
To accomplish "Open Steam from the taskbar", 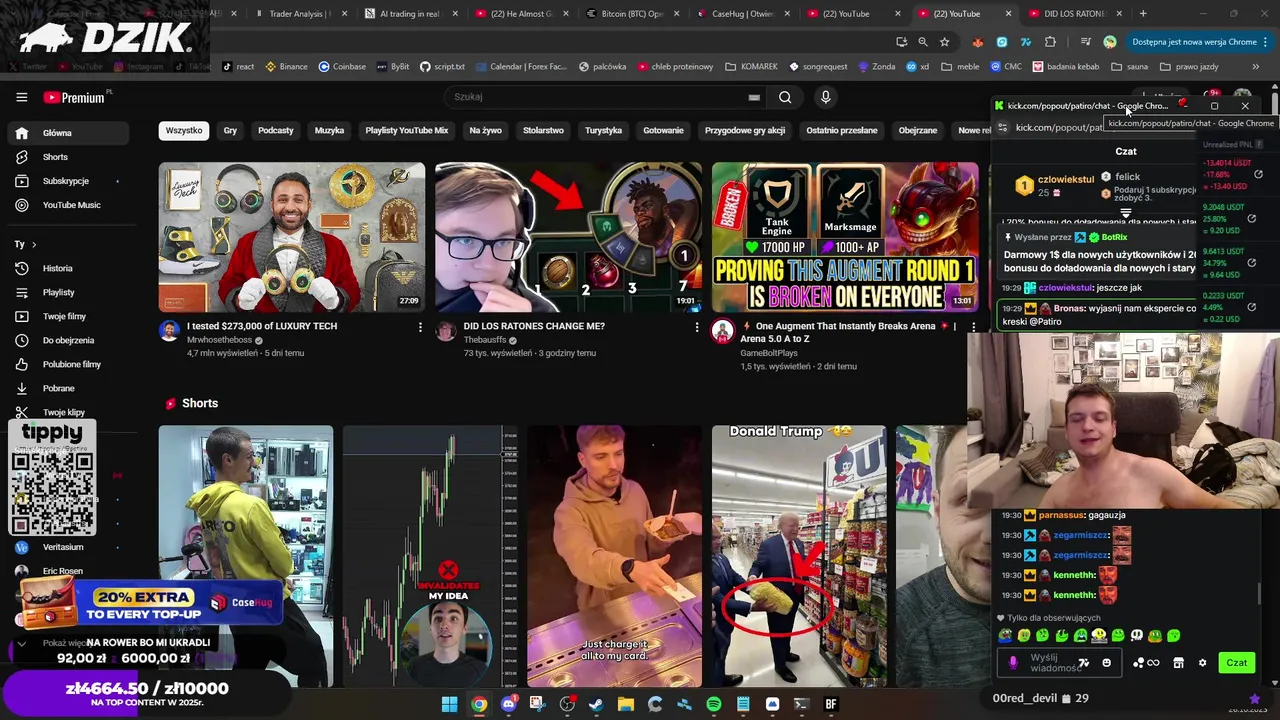I will coord(596,704).
